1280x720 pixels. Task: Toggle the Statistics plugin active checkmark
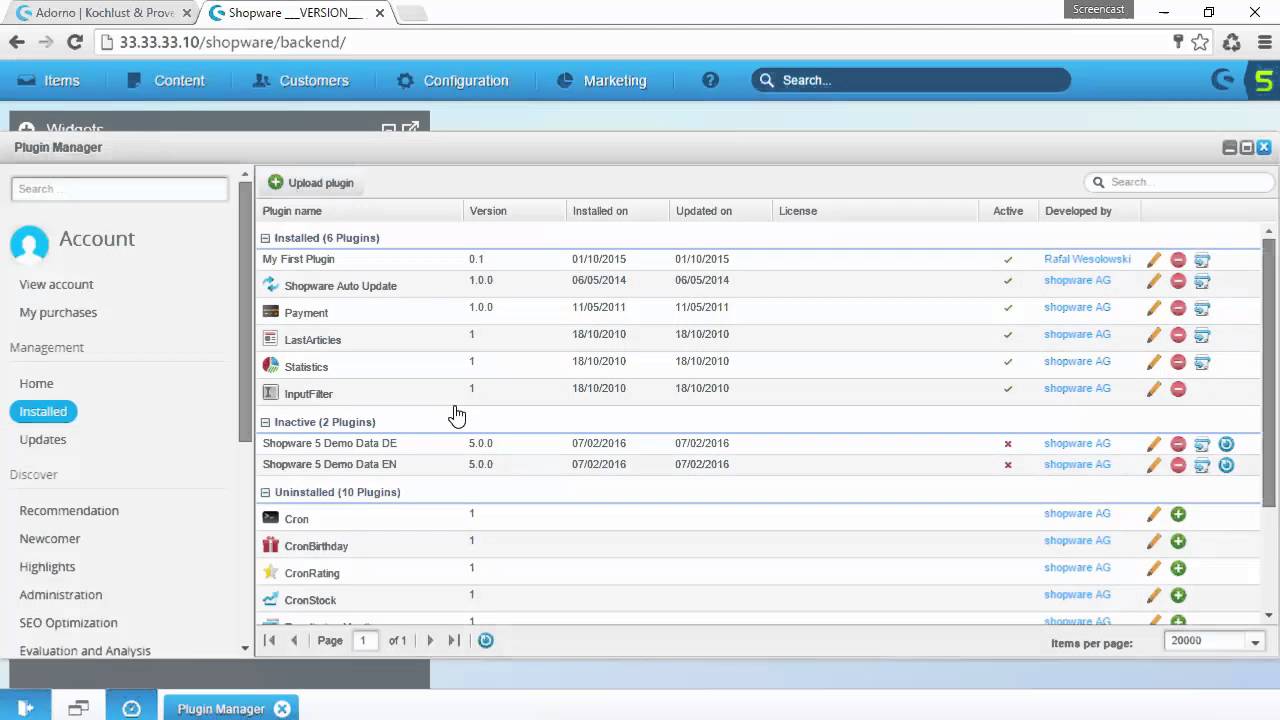1008,362
